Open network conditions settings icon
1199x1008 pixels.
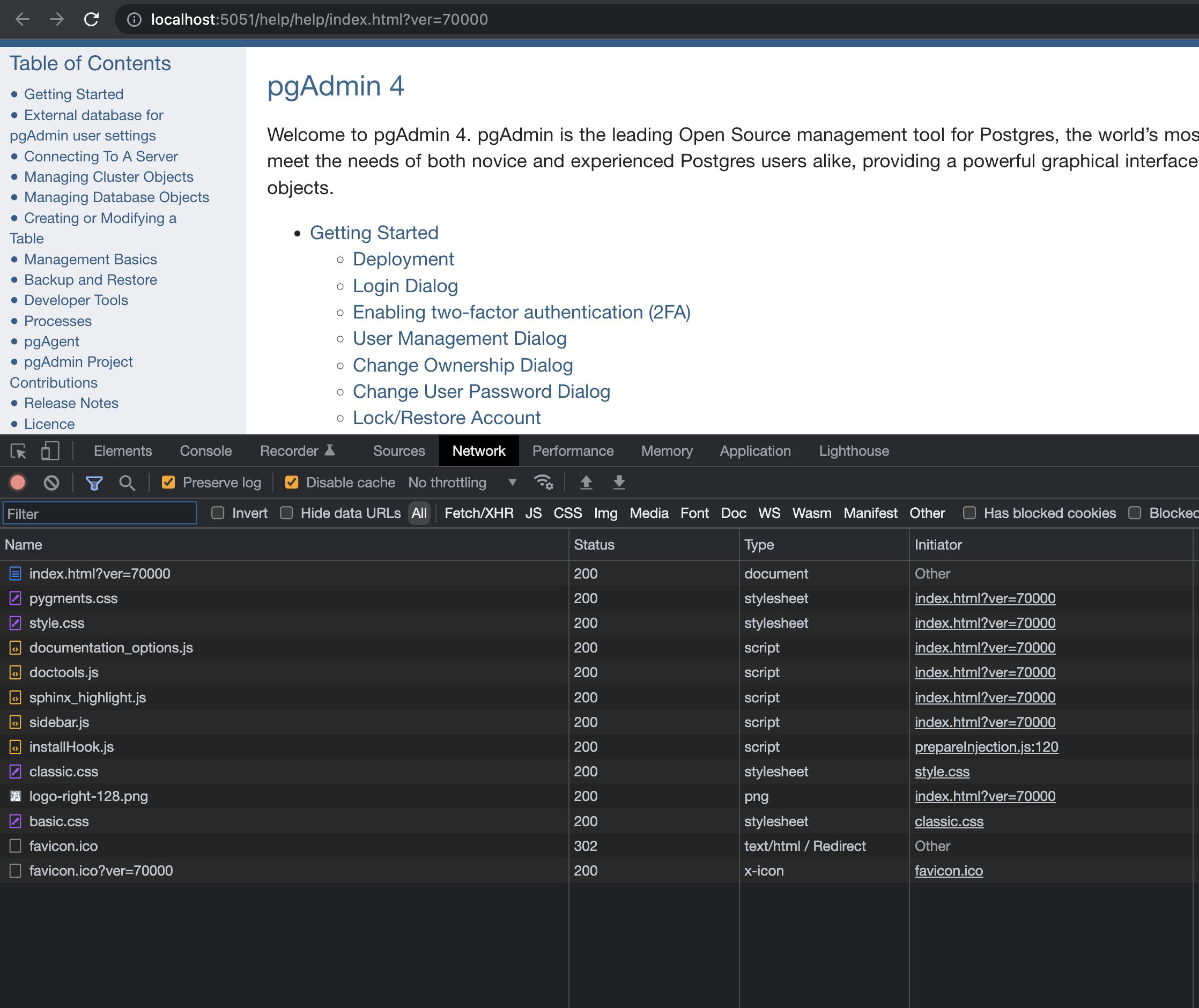[x=544, y=483]
